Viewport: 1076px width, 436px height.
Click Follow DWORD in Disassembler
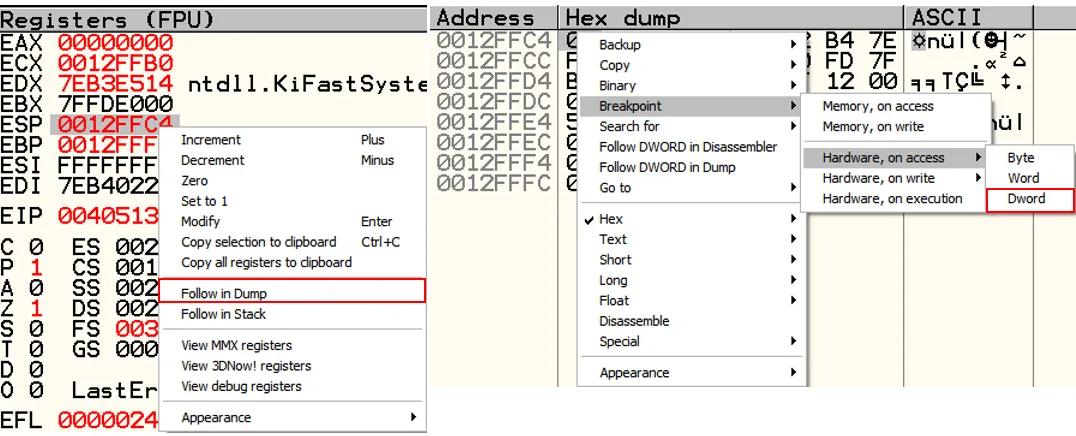pyautogui.click(x=687, y=147)
